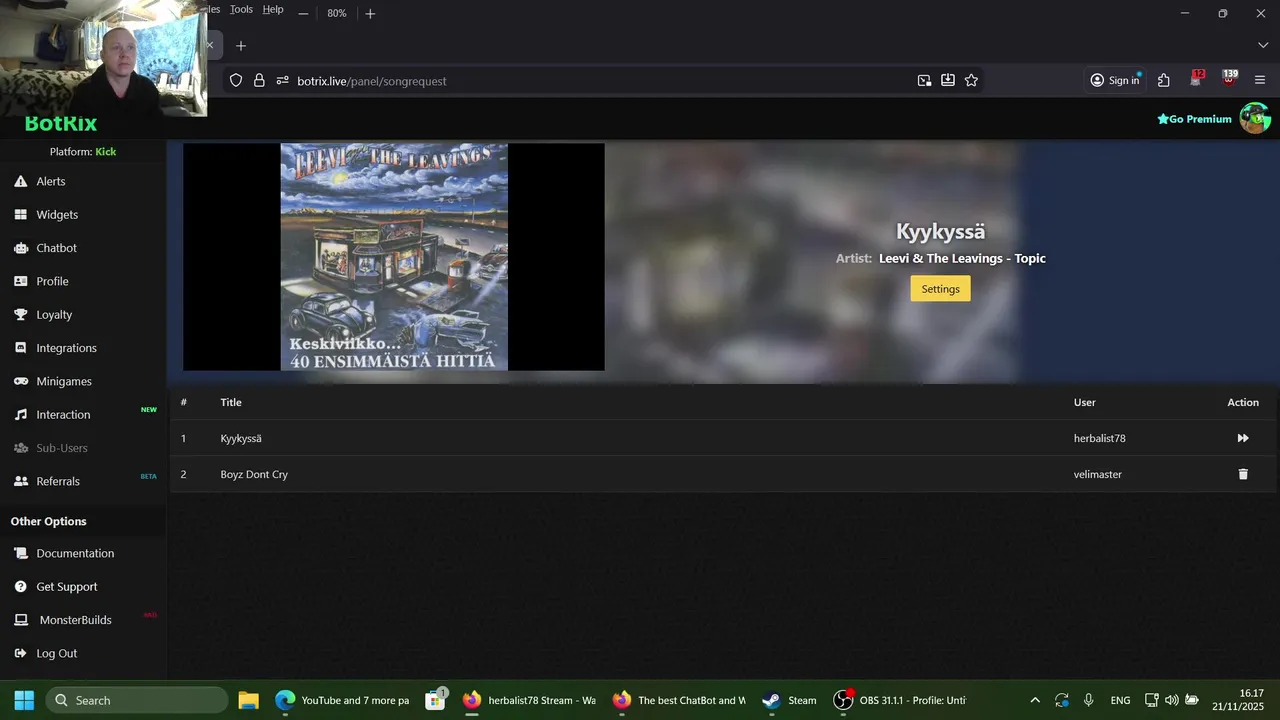Click the 80% zoom level indicator
1280x720 pixels.
click(x=336, y=13)
